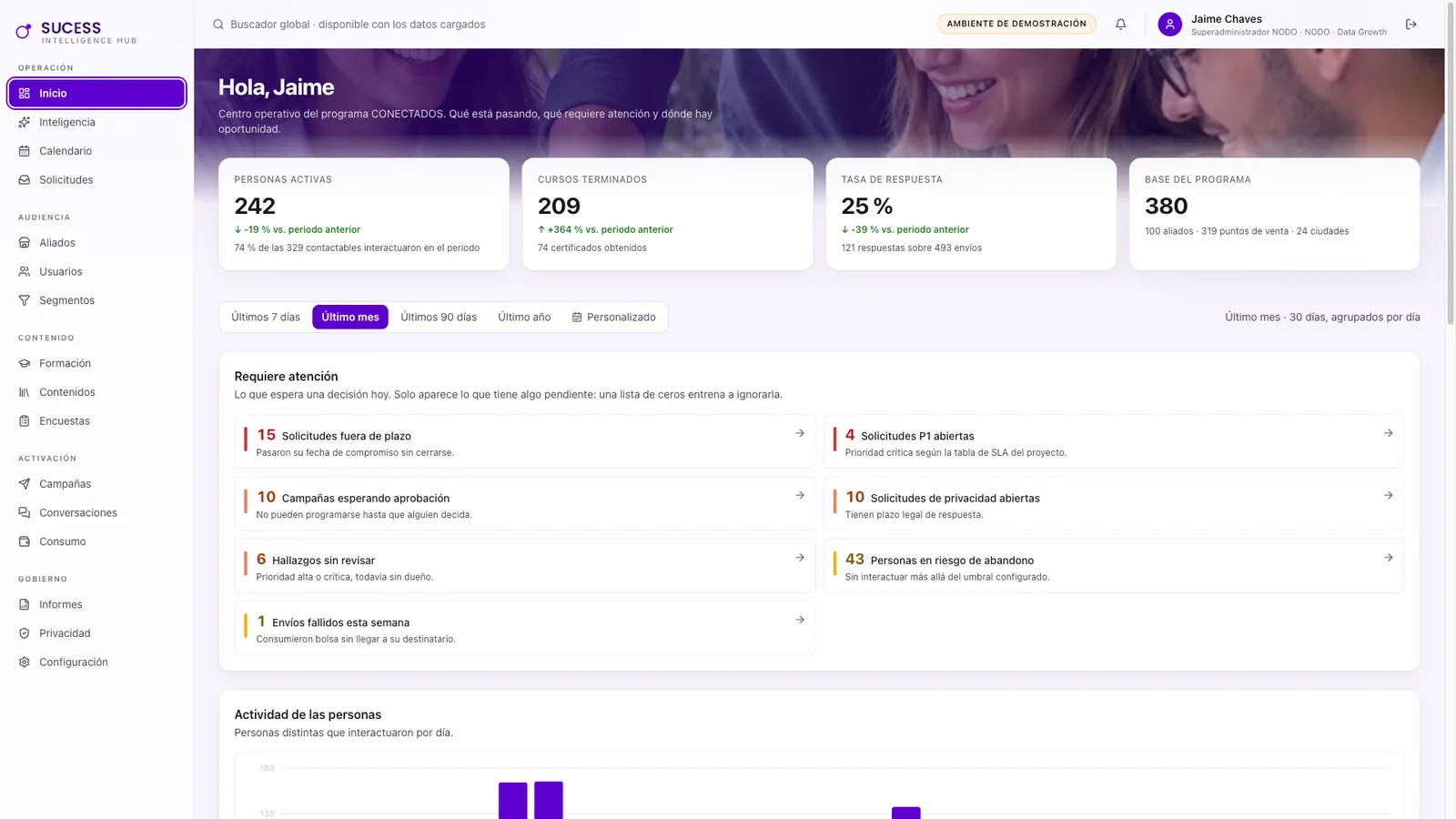The image size is (1456, 819).
Task: Open the Jaime Chaves profile name
Action: coord(1227,19)
